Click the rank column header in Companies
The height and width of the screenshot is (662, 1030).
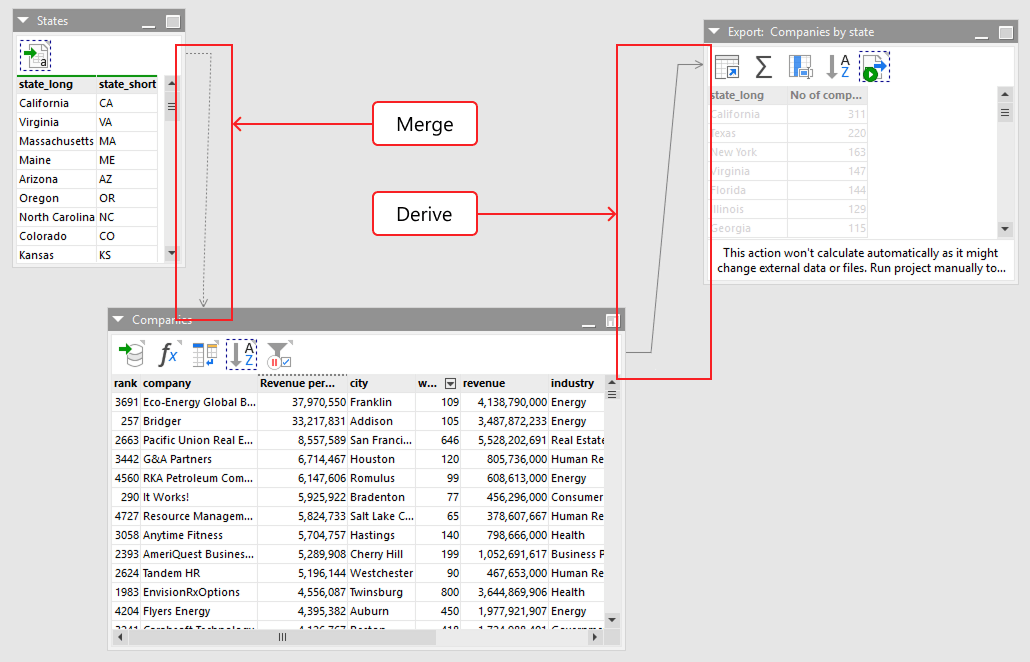pos(125,383)
